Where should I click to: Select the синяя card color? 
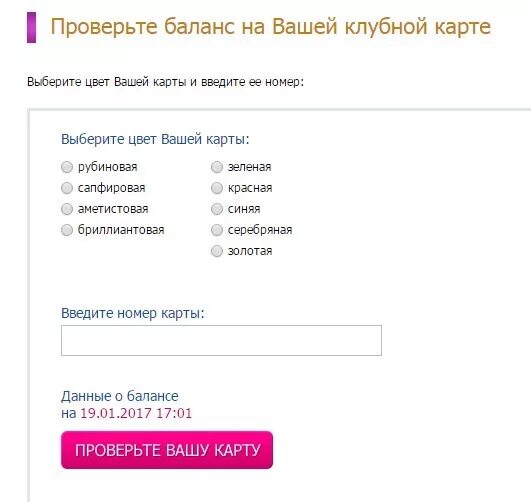click(x=217, y=209)
